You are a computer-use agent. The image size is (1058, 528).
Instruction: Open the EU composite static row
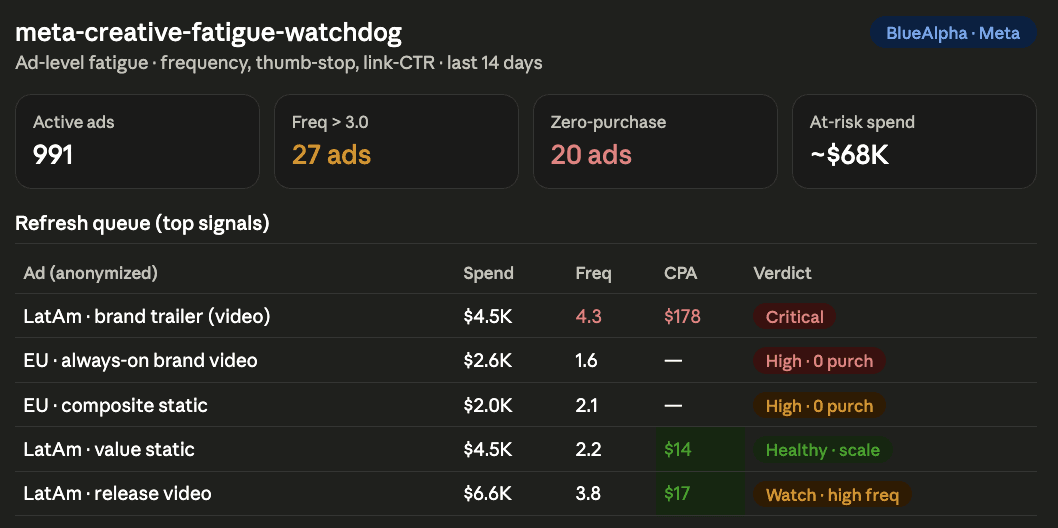coord(526,405)
